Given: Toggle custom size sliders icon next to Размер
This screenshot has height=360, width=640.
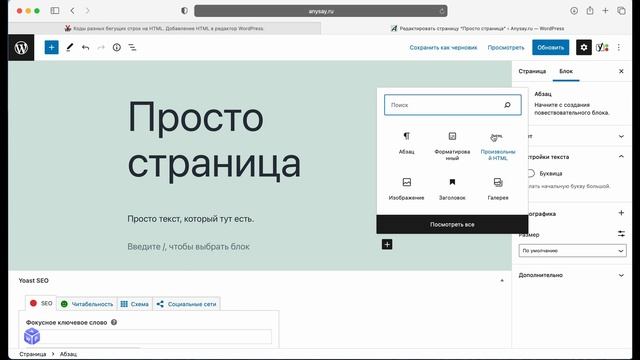Looking at the screenshot, I should click(x=621, y=234).
